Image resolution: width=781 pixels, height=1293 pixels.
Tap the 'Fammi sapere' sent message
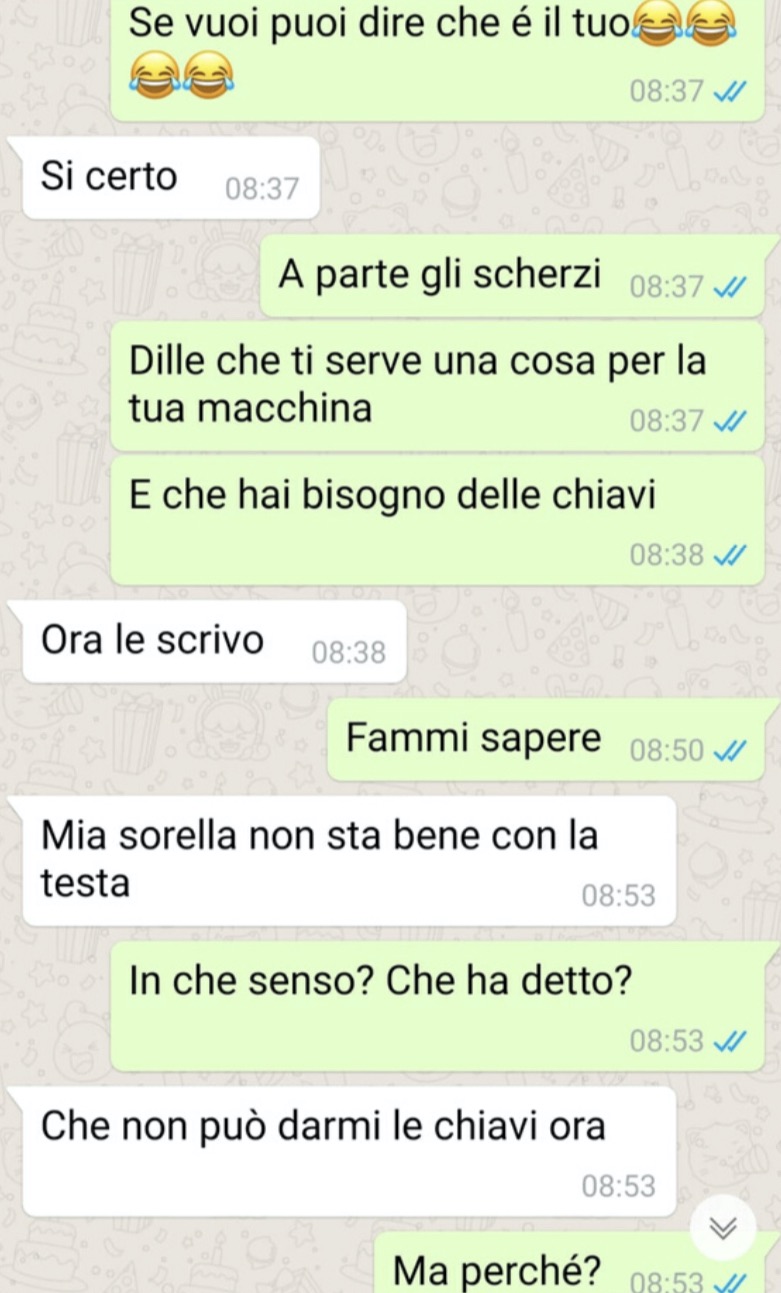(x=546, y=740)
